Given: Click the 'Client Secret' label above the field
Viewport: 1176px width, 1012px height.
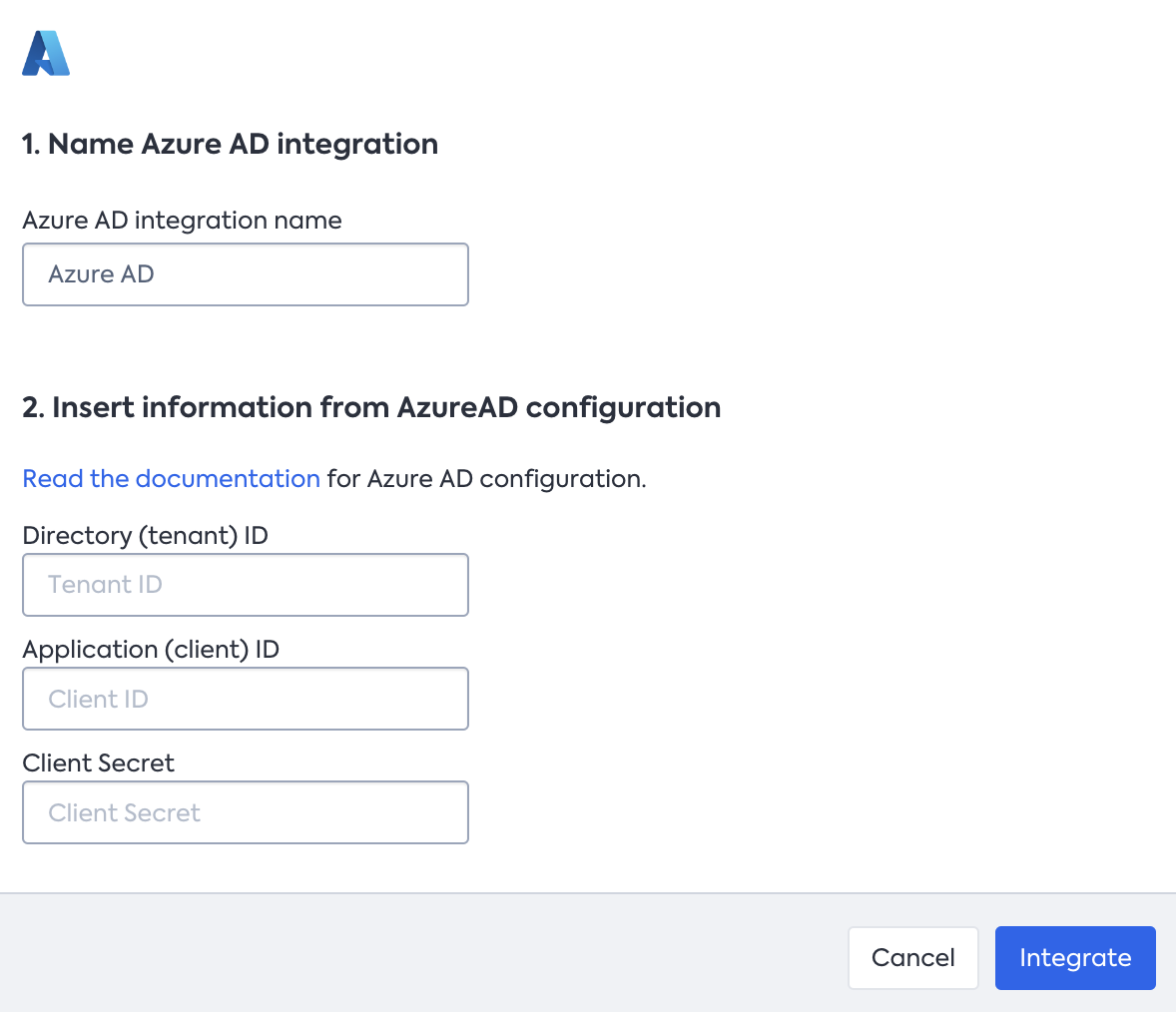Looking at the screenshot, I should pos(98,763).
